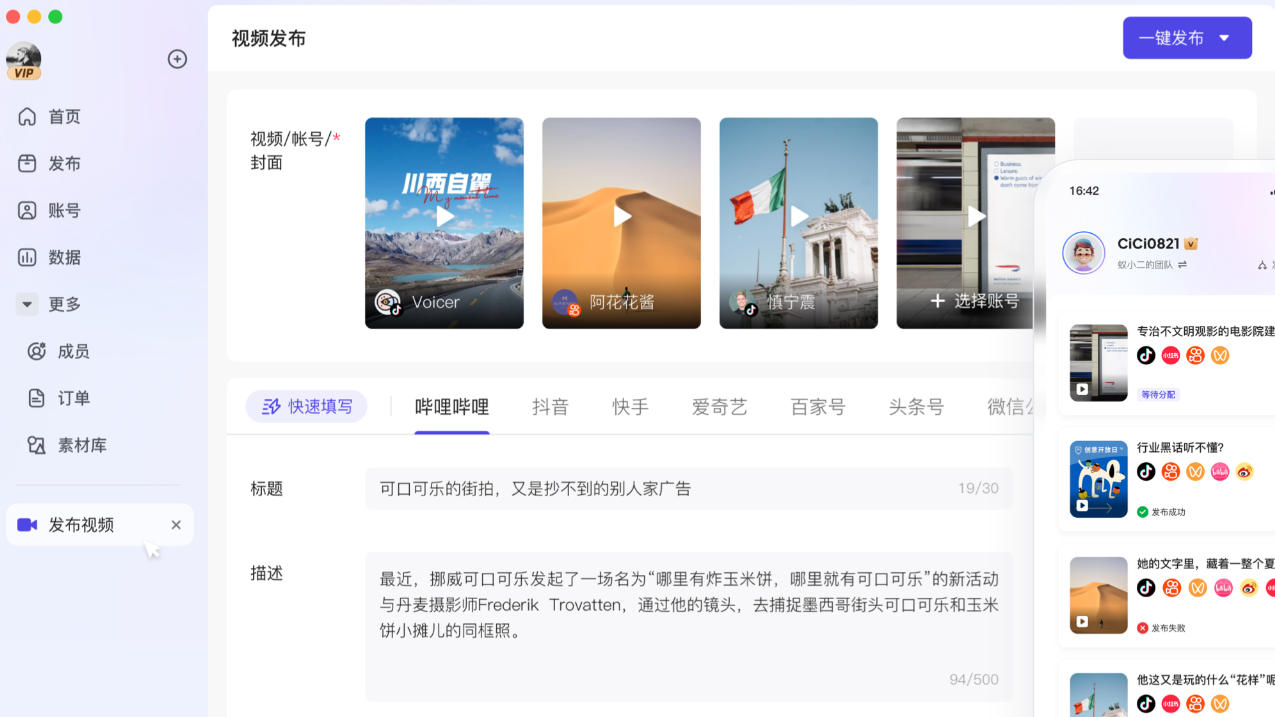Select the 爱奇艺 platform tab

click(719, 407)
